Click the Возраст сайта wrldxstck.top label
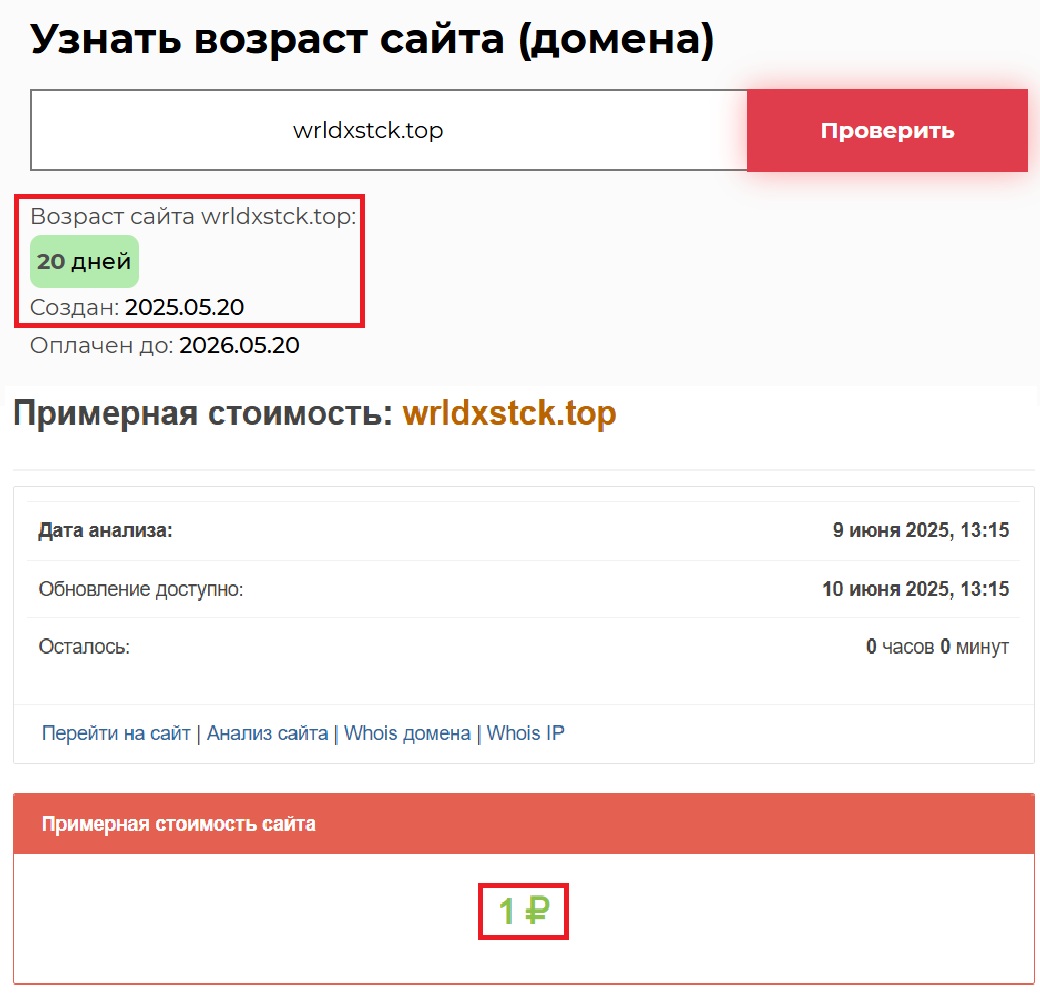The image size is (1040, 996). 193,217
